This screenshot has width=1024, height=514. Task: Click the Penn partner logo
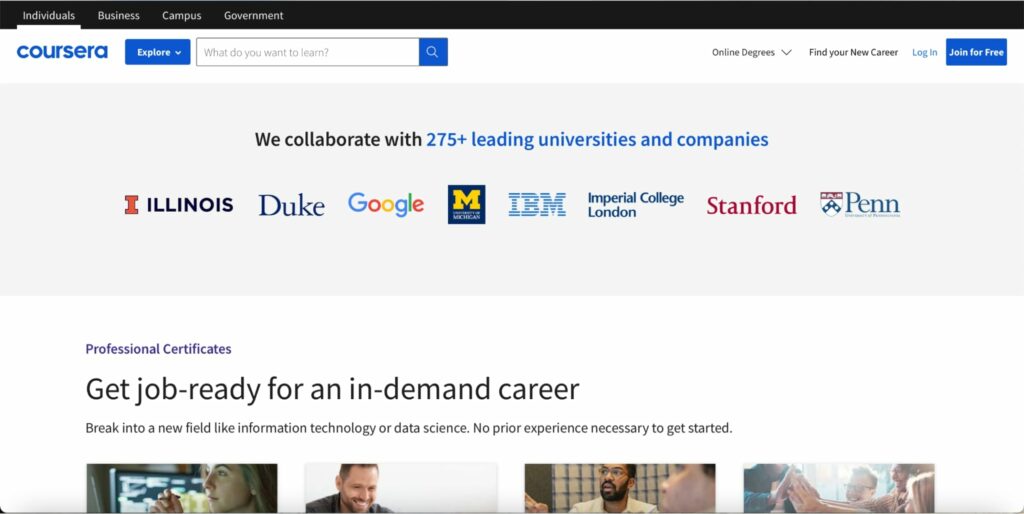tap(860, 204)
